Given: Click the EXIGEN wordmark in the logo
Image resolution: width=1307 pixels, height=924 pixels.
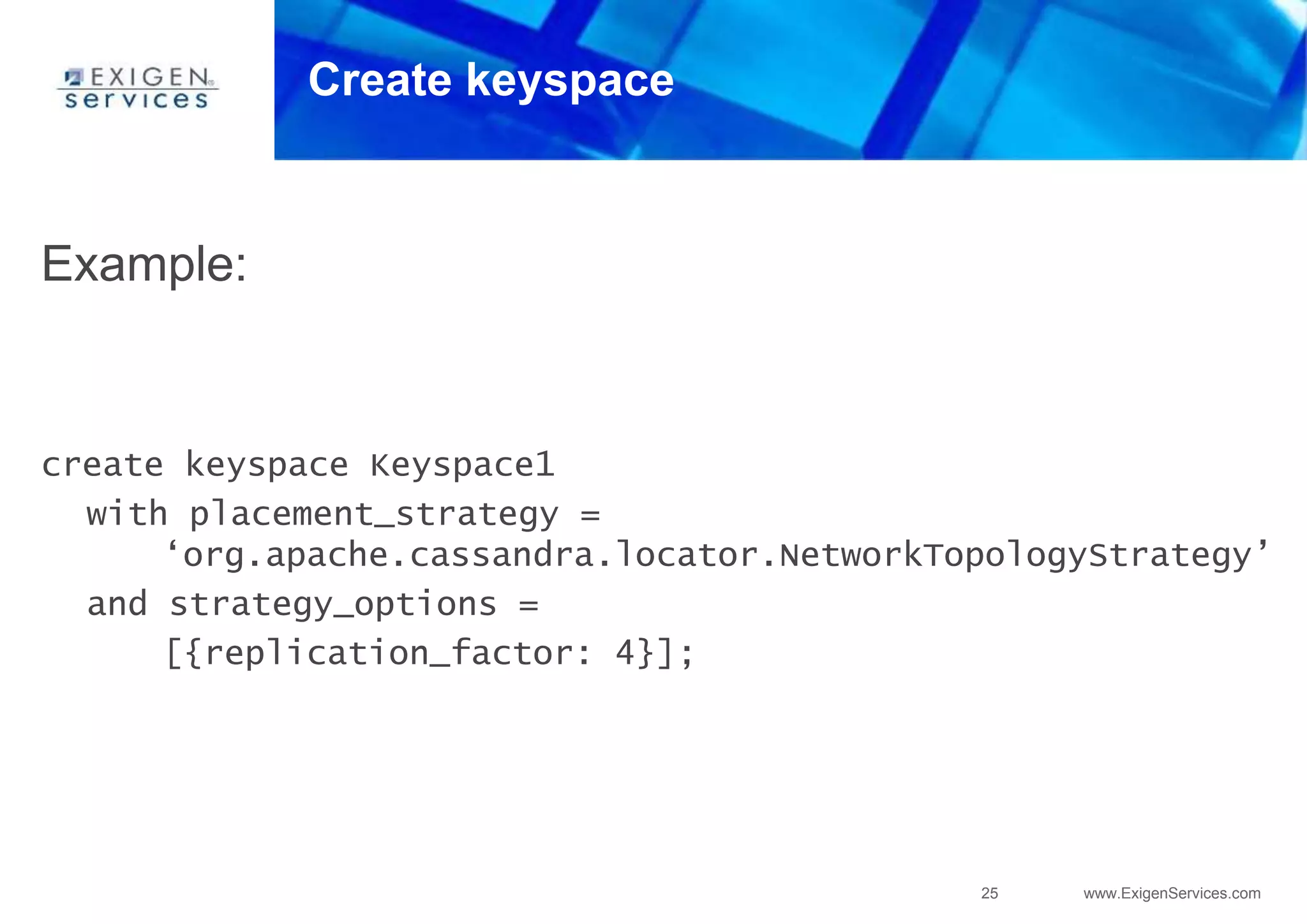Looking at the screenshot, I should (x=150, y=78).
